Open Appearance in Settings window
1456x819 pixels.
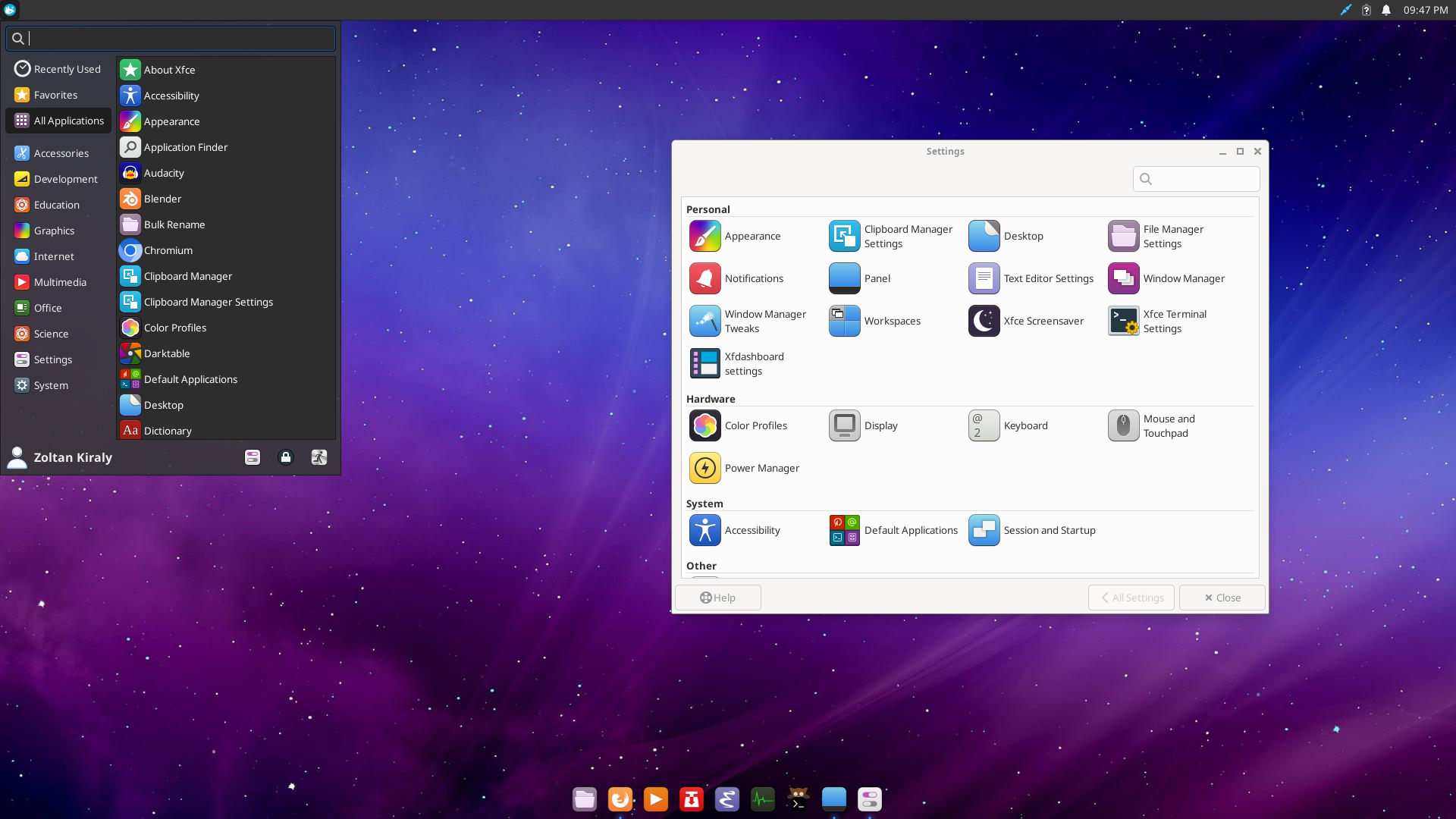tap(735, 237)
